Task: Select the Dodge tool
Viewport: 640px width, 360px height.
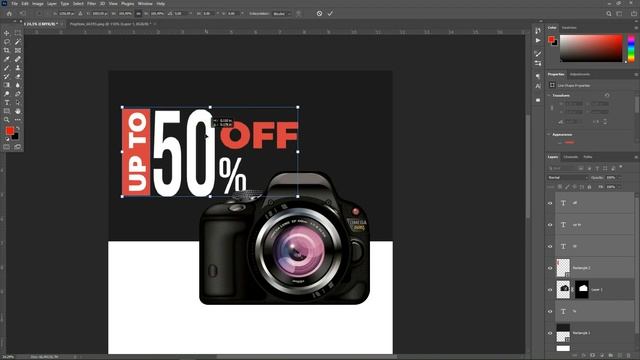Action: [x=7, y=94]
